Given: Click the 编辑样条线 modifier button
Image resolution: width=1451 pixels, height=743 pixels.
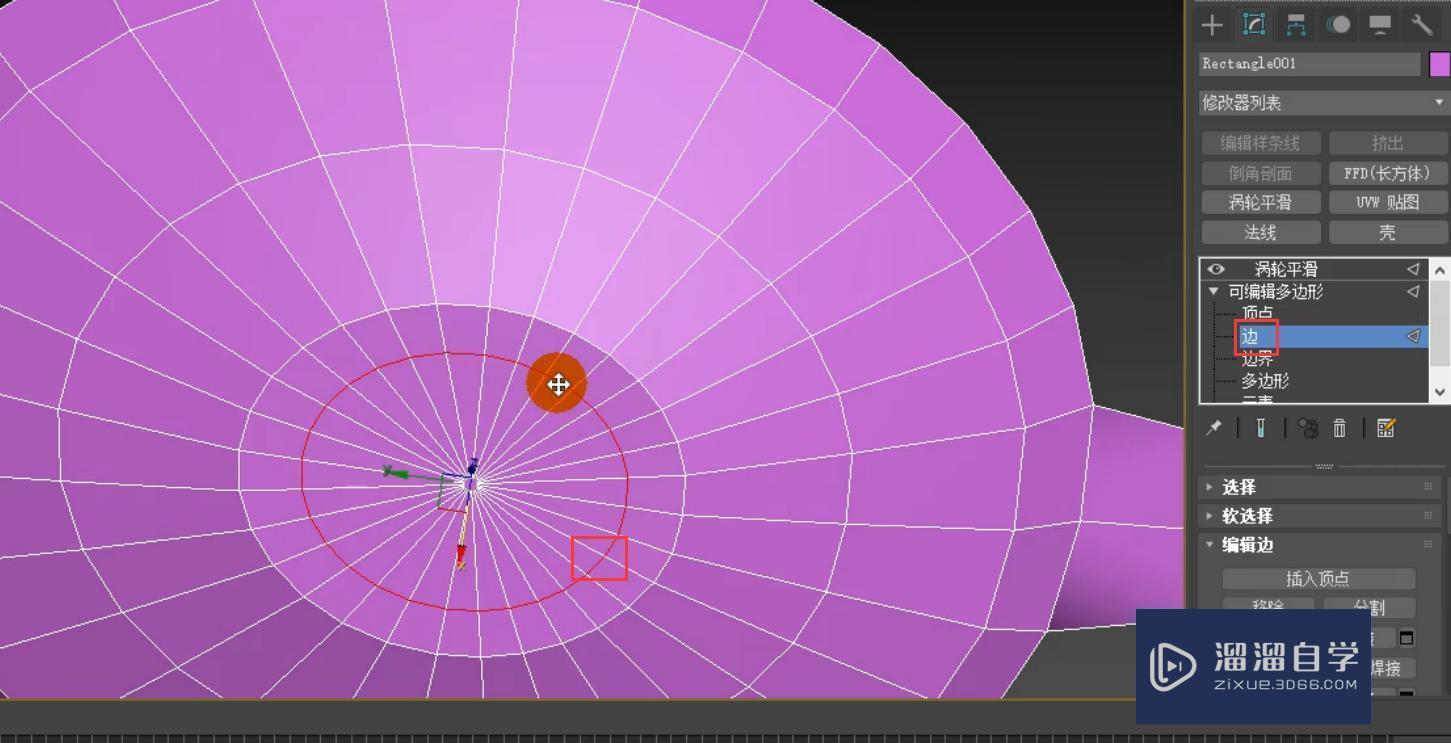Looking at the screenshot, I should coord(1260,143).
